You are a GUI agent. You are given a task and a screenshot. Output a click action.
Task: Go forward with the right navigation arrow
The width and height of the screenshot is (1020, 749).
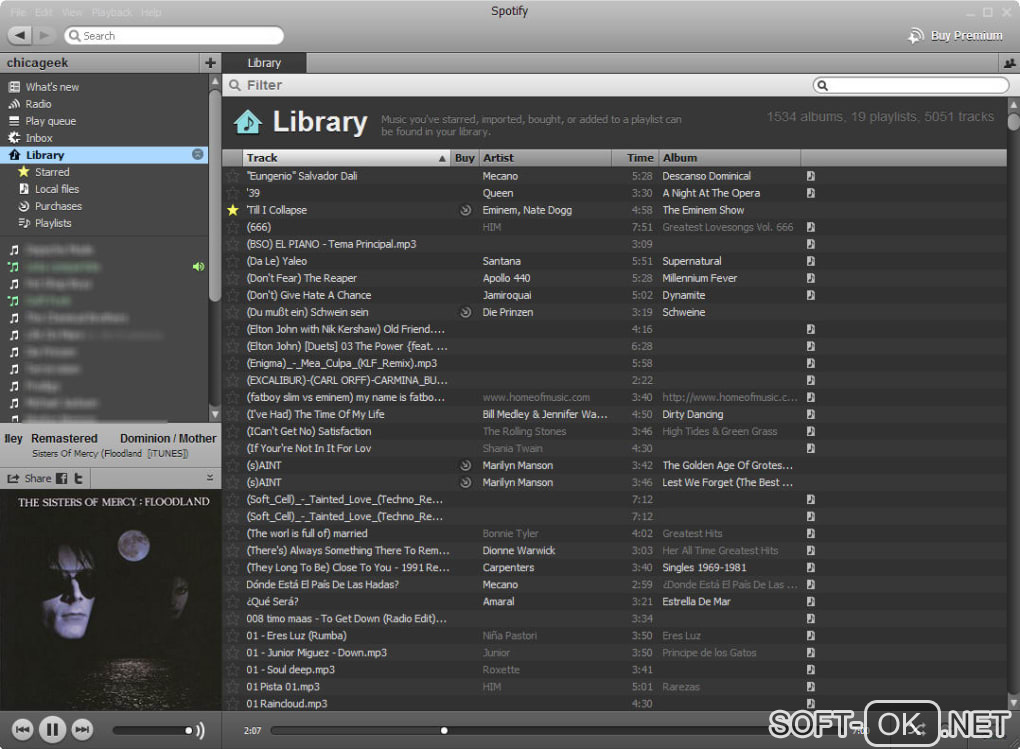pos(44,35)
